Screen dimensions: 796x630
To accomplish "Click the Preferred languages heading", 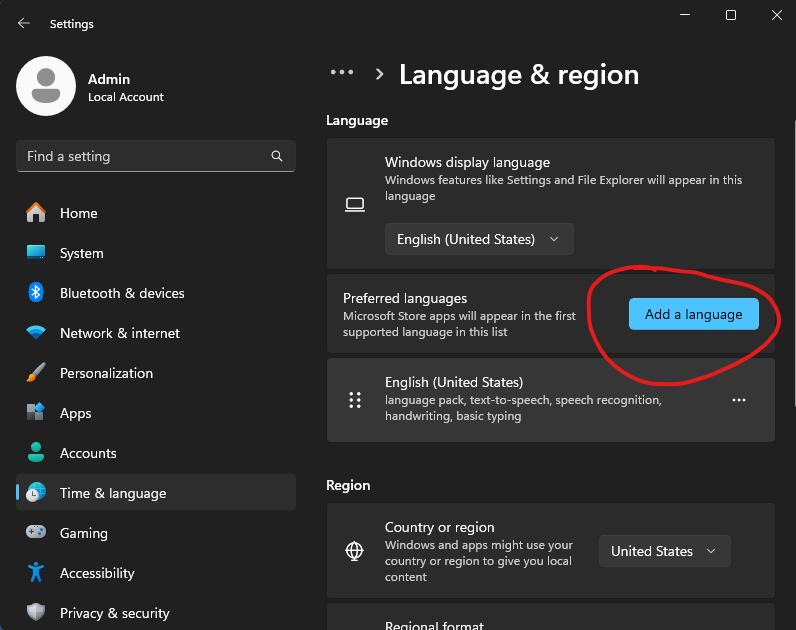I will coord(405,298).
